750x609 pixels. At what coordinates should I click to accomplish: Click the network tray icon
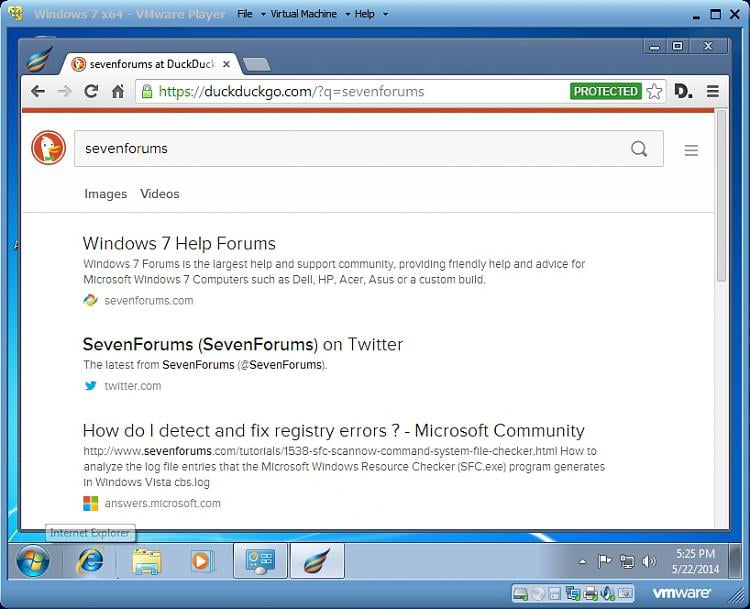tap(627, 561)
